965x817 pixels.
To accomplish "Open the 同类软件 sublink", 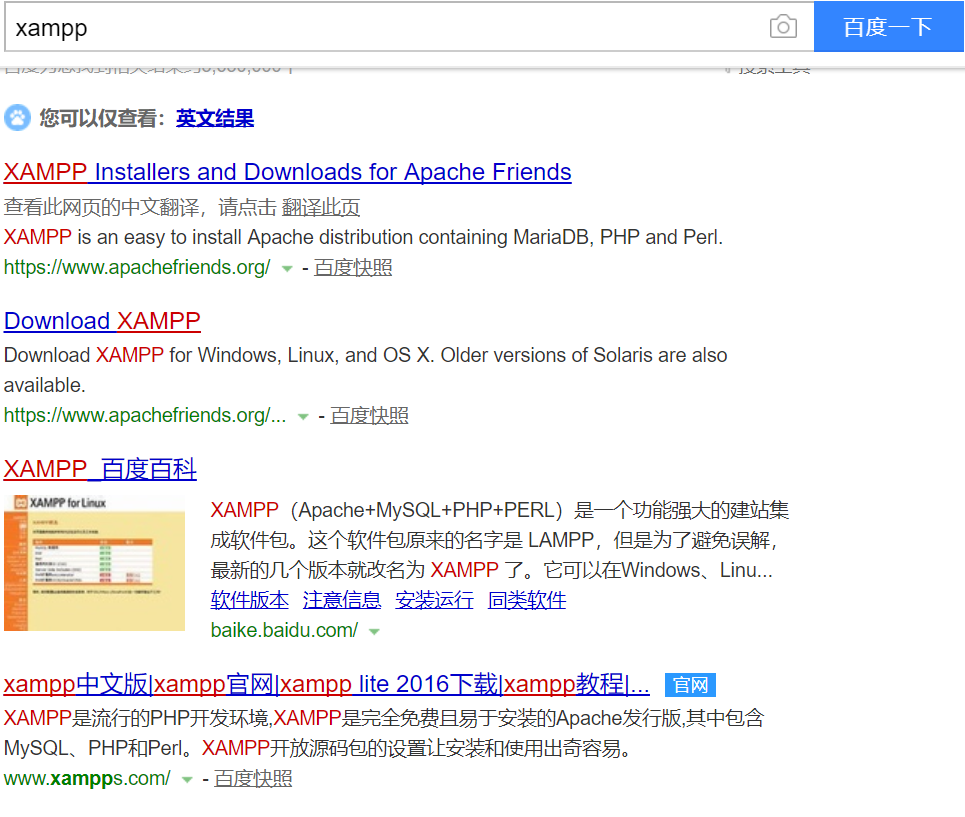I will 527,600.
